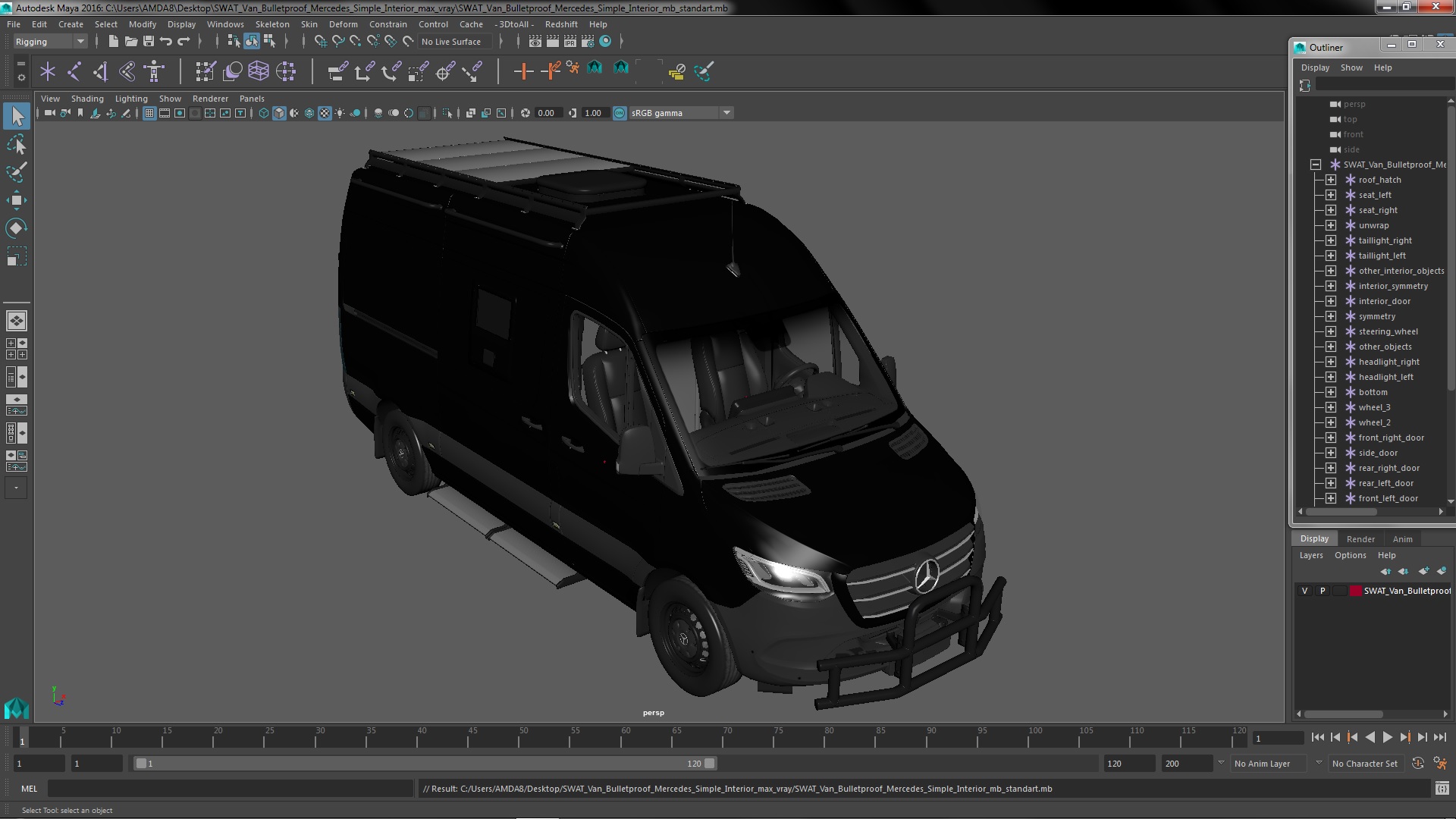Choose the Move tool in toolbox
The image size is (1456, 819).
17,200
